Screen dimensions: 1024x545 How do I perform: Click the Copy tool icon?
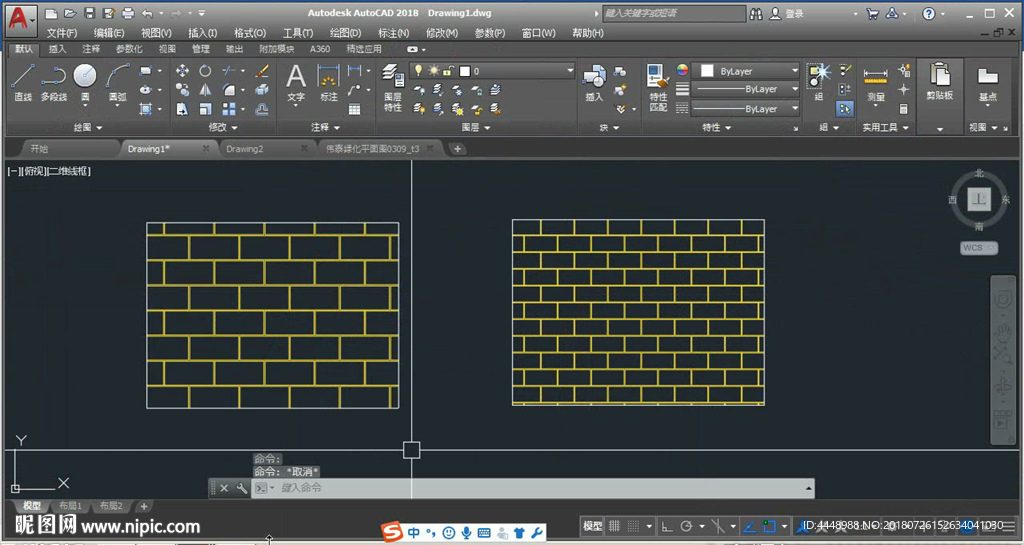182,89
